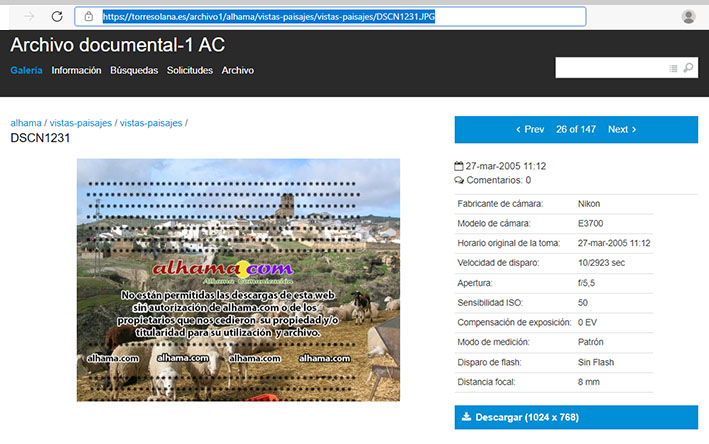Go to first vistas-paisajes breadcrumb
709x444 pixels.
click(x=80, y=123)
